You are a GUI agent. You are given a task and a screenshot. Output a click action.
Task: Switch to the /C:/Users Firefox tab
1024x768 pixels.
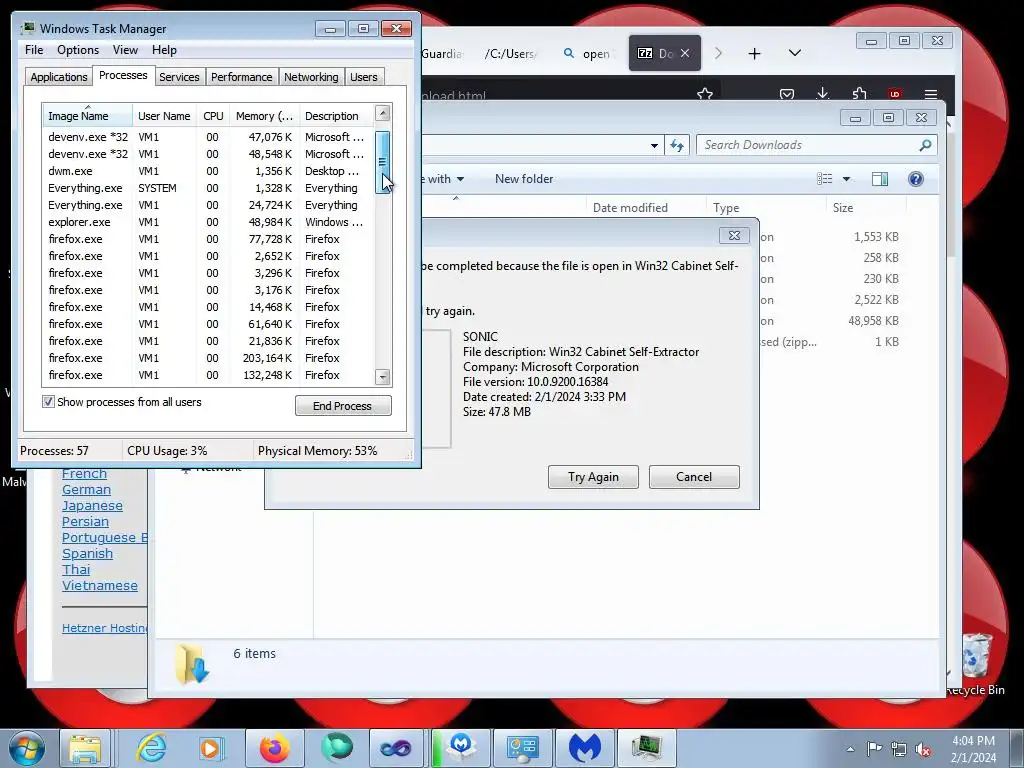(x=509, y=54)
